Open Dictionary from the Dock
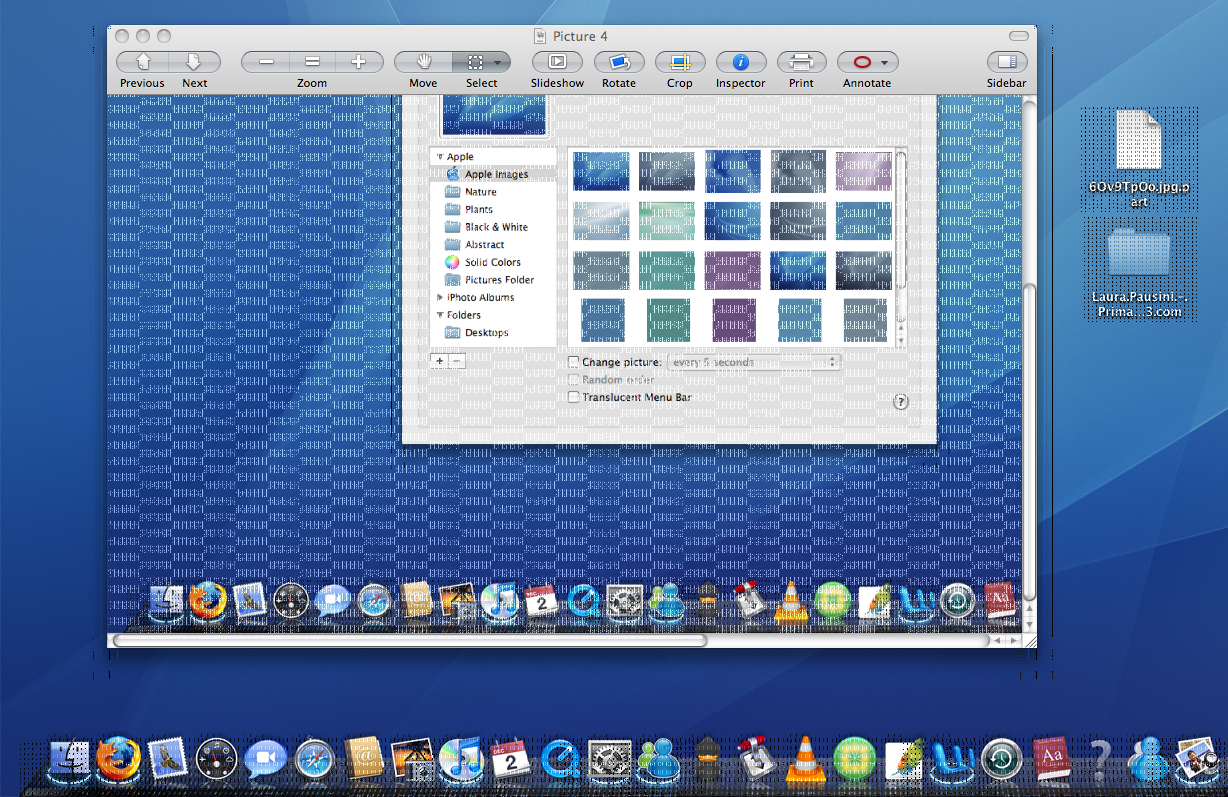The image size is (1228, 797). [1050, 760]
